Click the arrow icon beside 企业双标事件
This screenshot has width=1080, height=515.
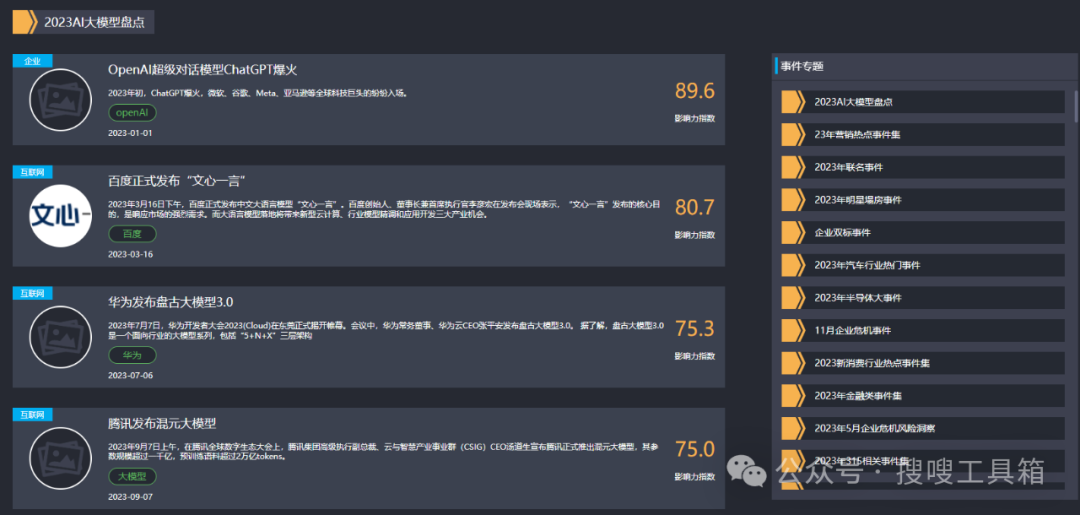click(793, 233)
